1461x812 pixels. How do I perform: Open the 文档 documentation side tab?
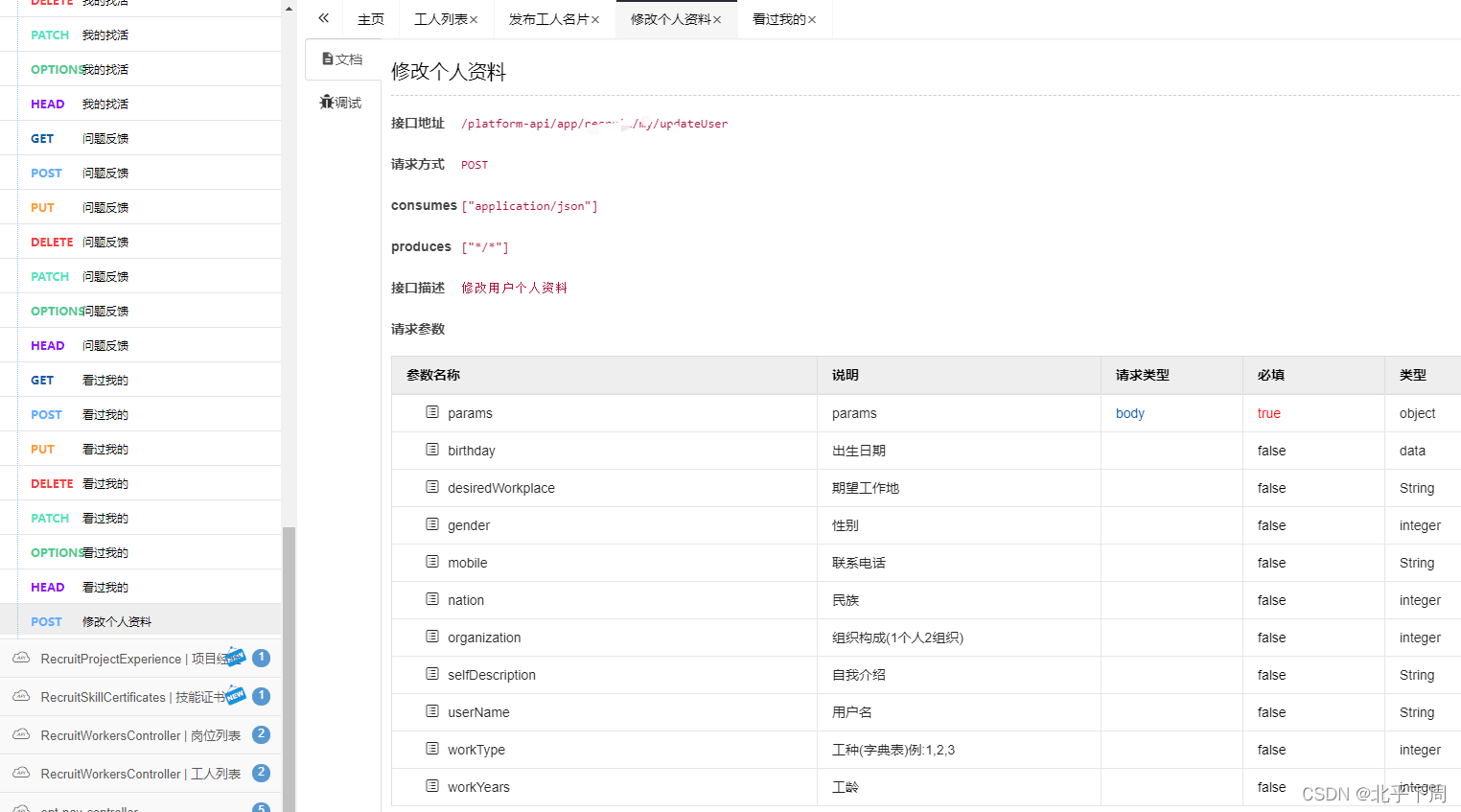point(343,59)
